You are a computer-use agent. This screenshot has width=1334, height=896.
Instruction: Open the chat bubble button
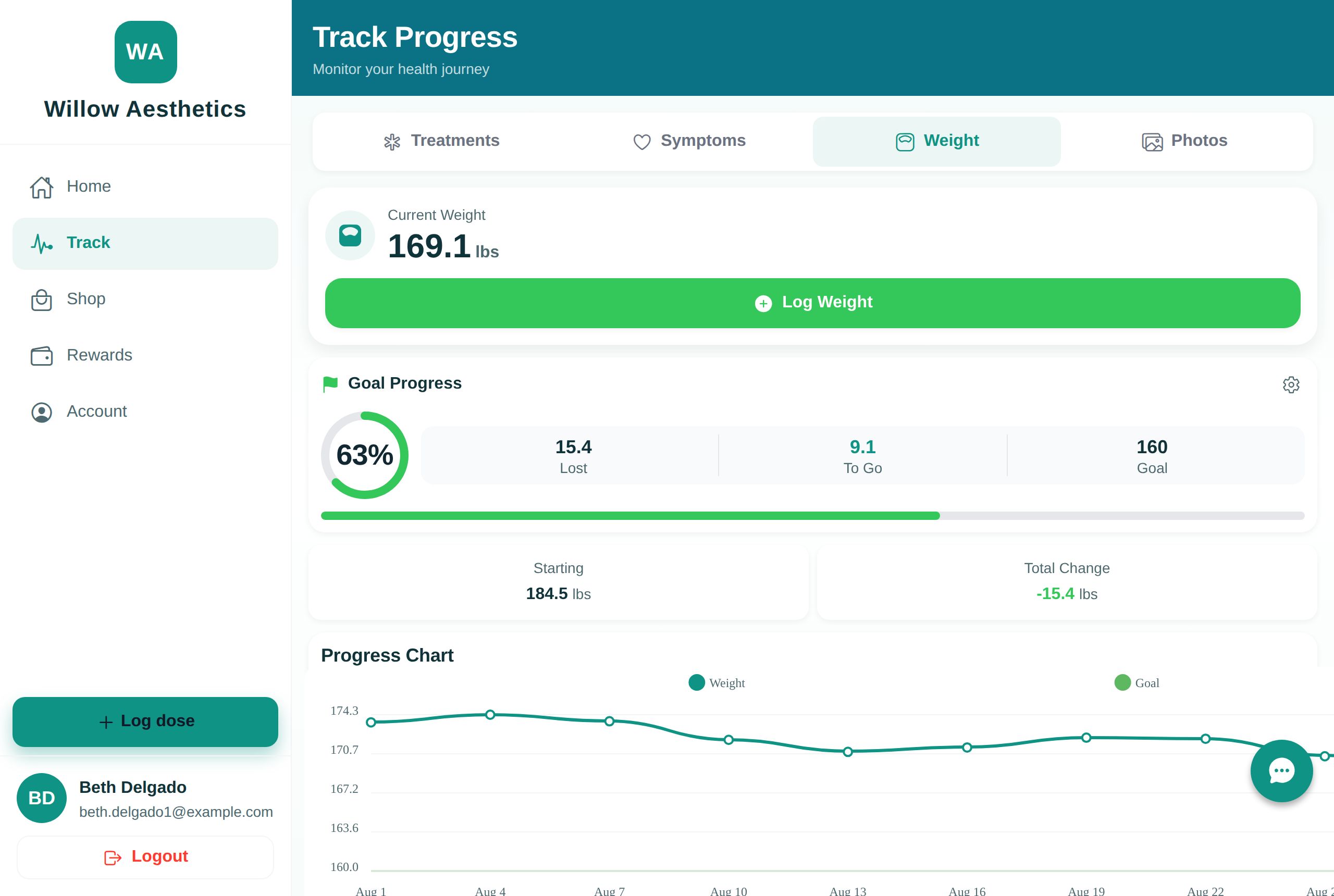click(1281, 771)
